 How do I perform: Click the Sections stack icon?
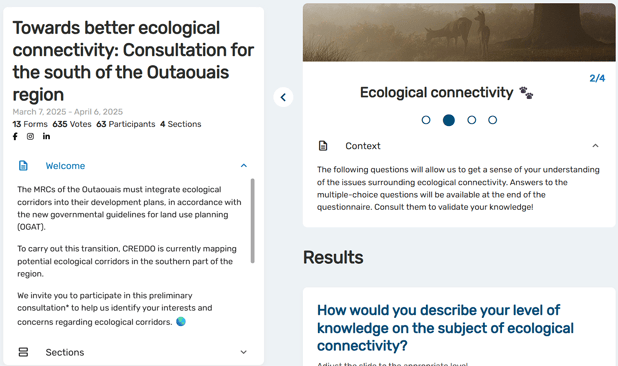23,352
